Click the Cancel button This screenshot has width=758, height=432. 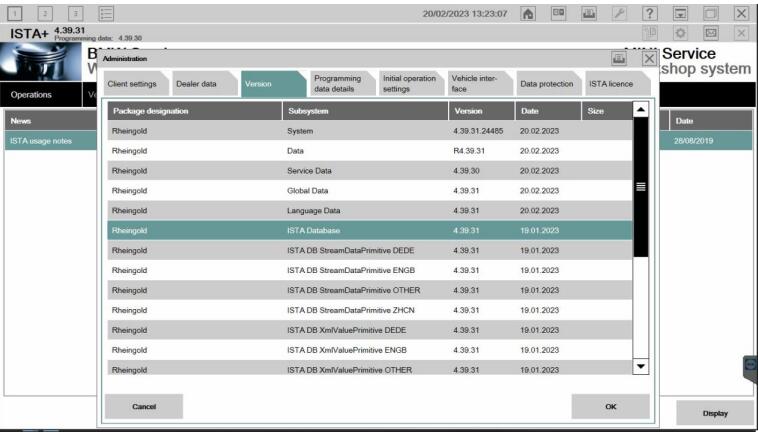144,406
